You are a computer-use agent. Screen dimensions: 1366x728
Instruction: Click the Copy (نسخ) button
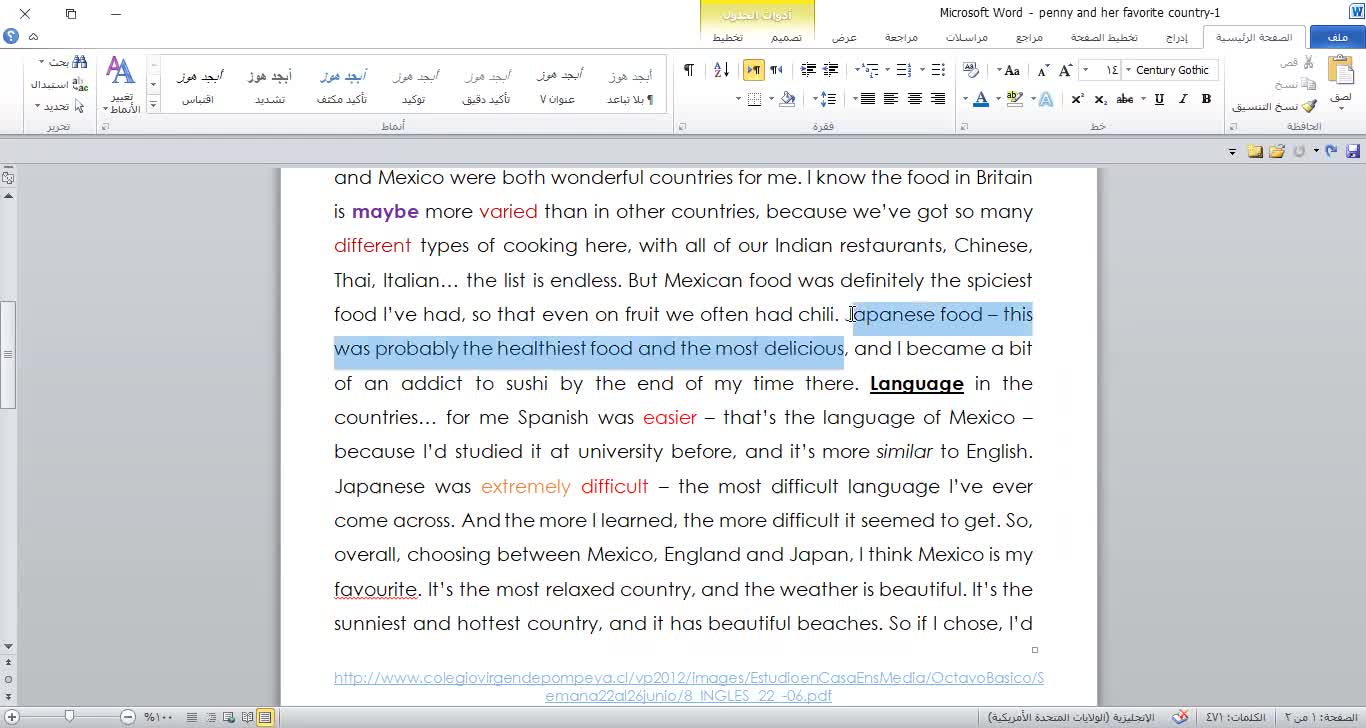1295,84
